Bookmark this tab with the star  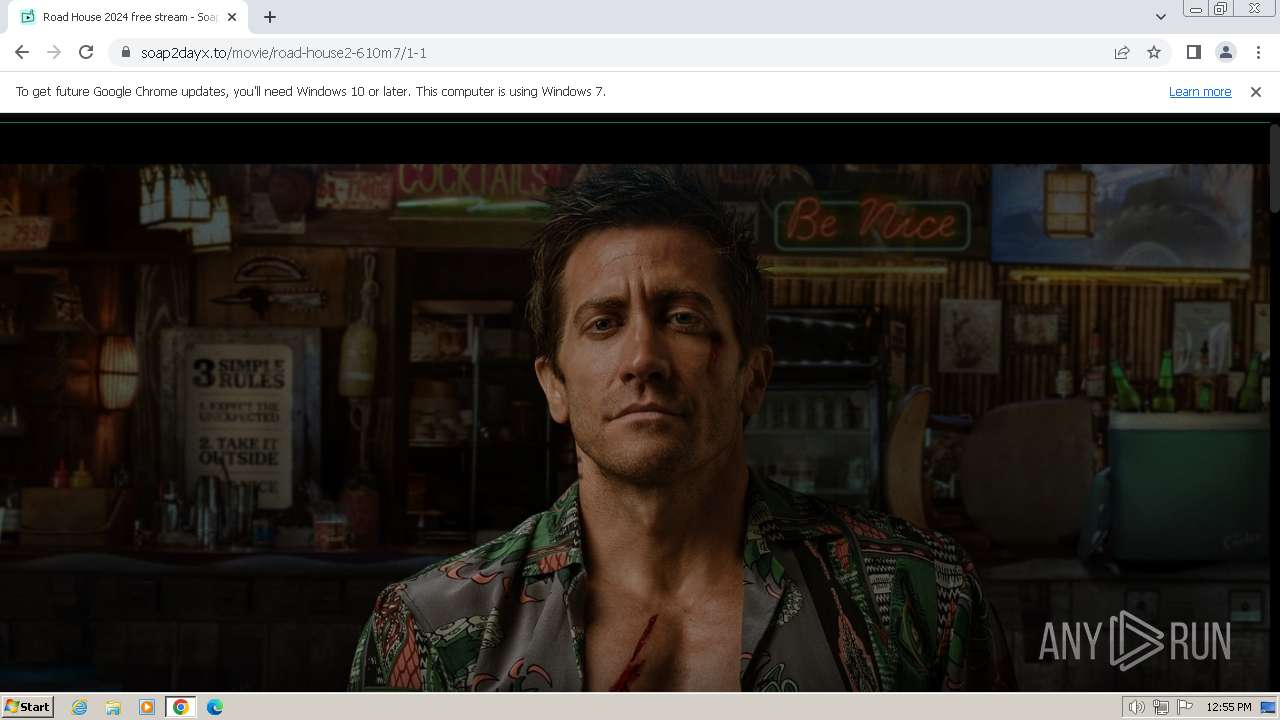pos(1154,52)
